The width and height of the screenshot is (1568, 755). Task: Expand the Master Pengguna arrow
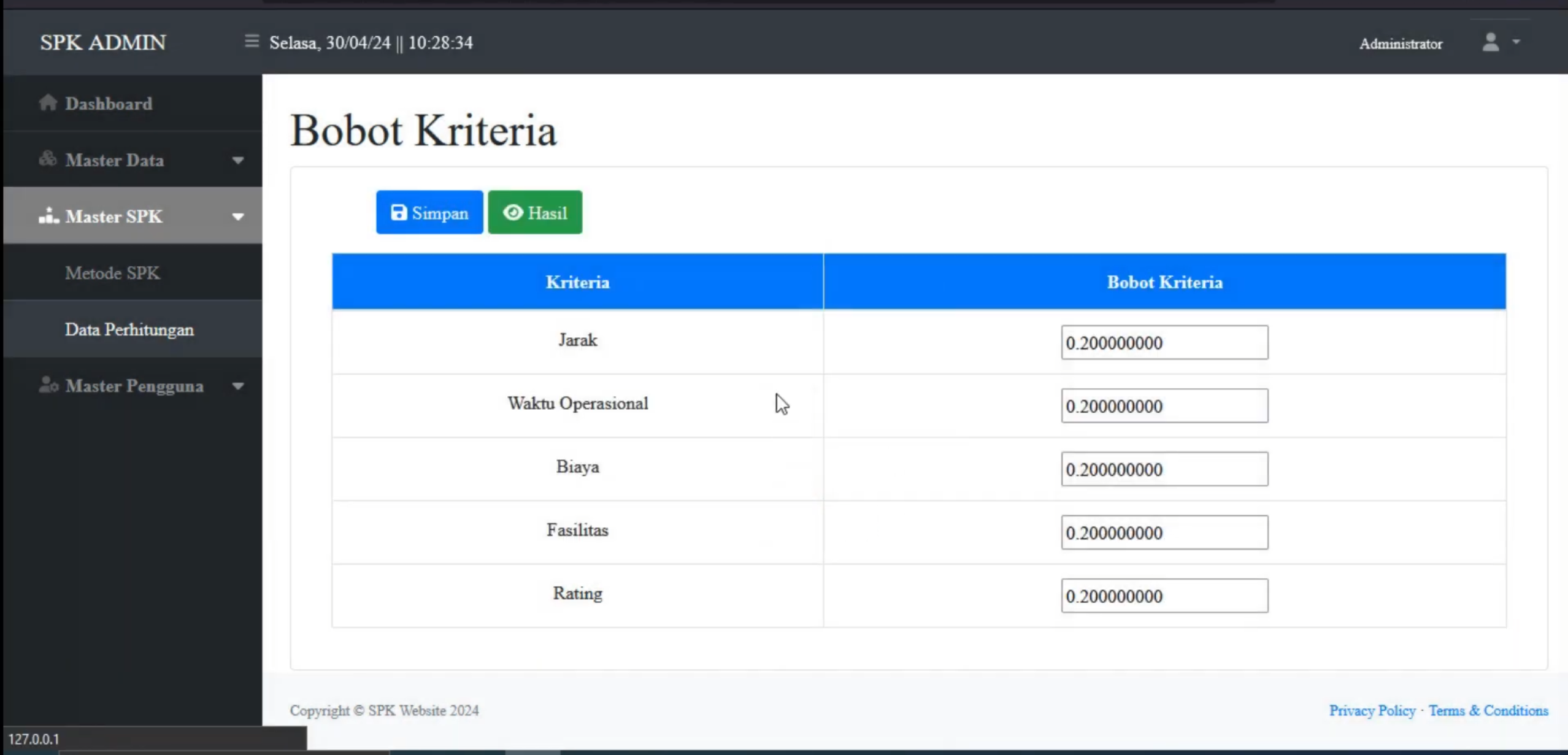[x=238, y=386]
